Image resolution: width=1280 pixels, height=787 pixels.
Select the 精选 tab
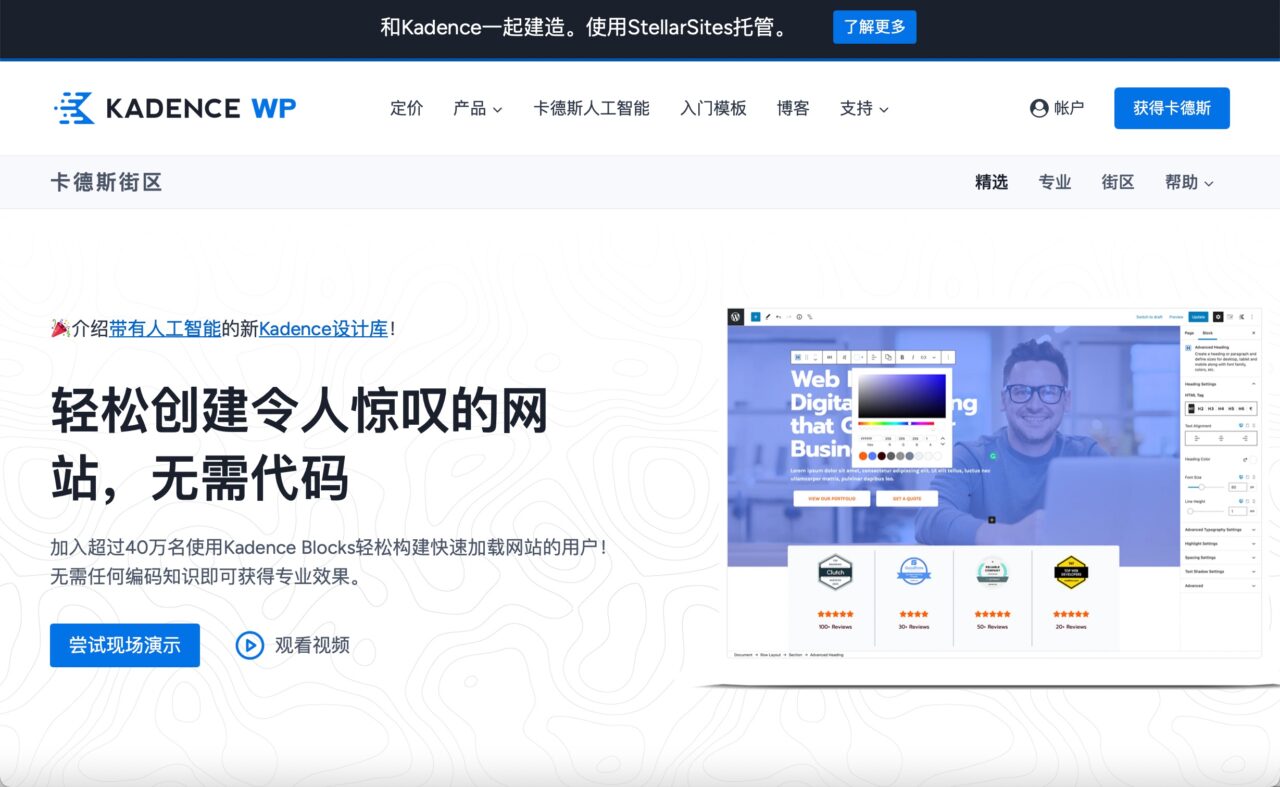(x=992, y=182)
